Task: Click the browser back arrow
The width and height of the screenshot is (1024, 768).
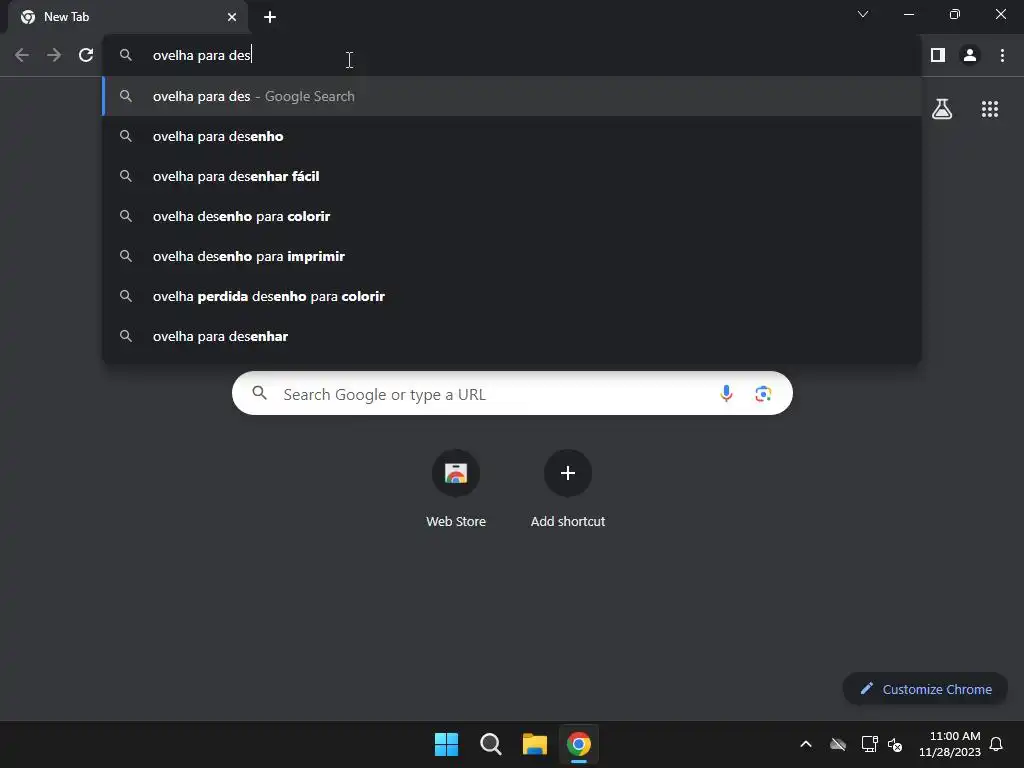Action: click(22, 56)
